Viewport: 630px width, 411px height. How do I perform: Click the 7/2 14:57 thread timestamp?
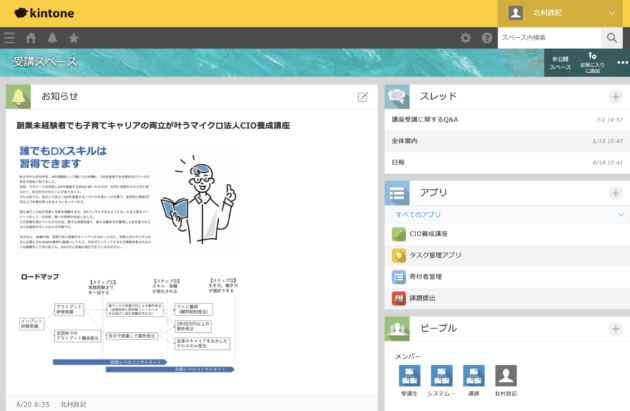(x=610, y=120)
